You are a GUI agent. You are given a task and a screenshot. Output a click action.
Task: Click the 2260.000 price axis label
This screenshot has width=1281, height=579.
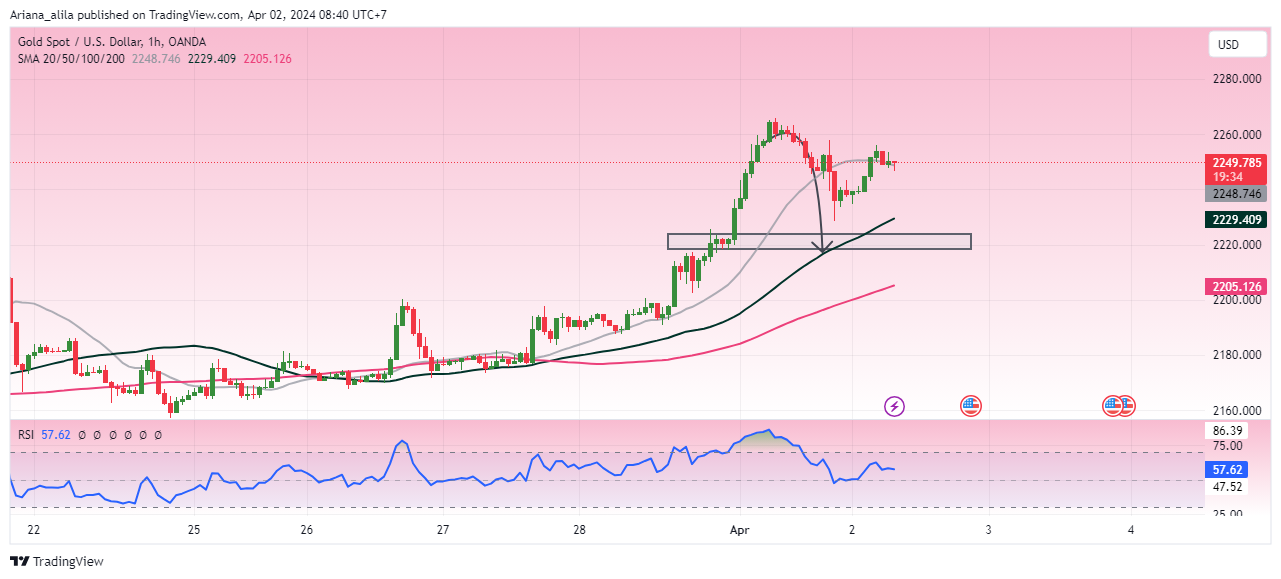[1236, 135]
